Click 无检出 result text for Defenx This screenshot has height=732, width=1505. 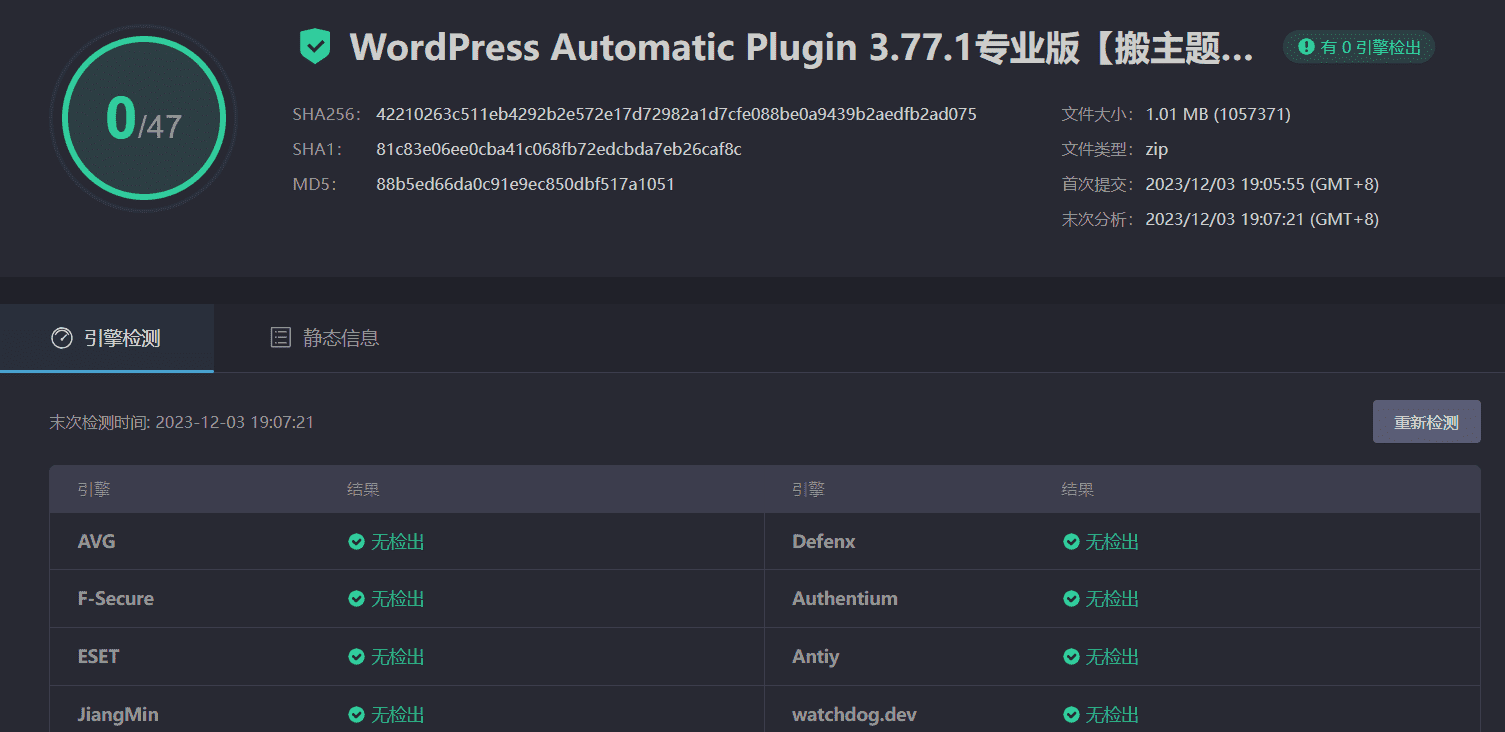coord(1113,542)
